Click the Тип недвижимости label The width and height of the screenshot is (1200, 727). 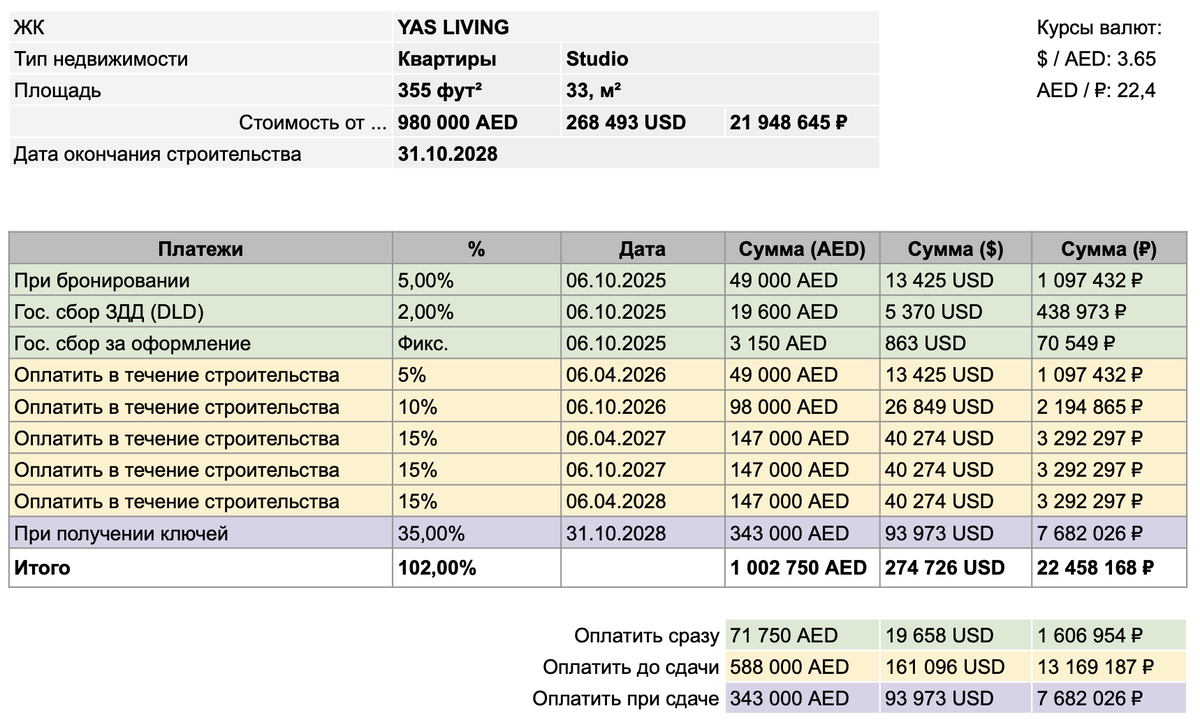pos(101,59)
